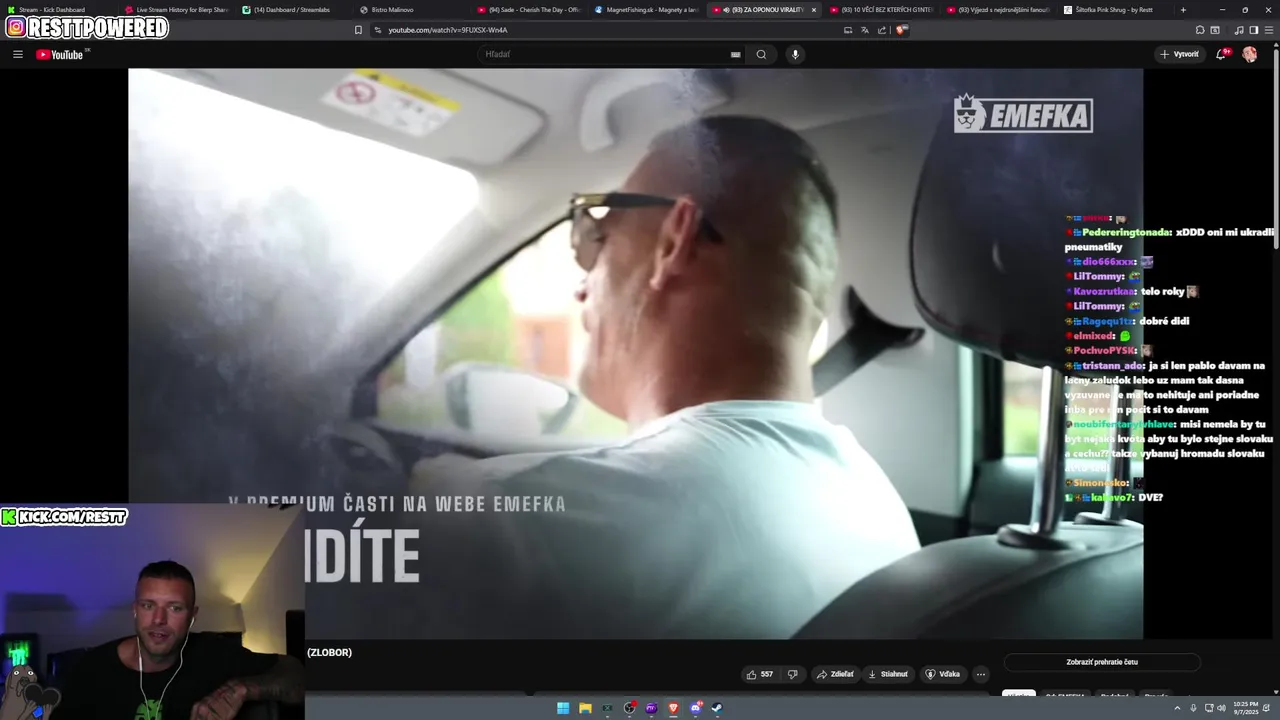Screen dimensions: 1280x720
Task: Open Windows Start menu
Action: tap(563, 708)
